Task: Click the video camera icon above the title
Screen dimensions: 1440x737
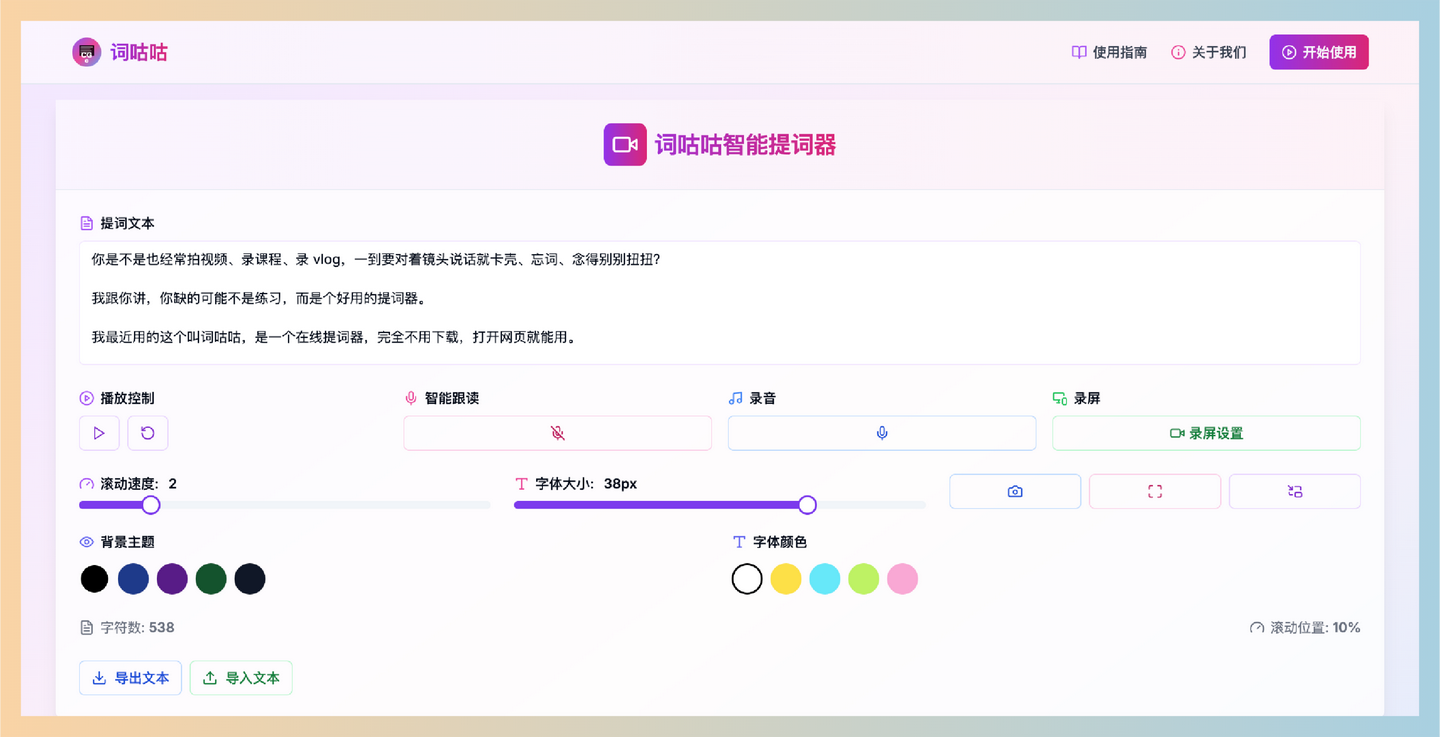Action: pos(624,144)
